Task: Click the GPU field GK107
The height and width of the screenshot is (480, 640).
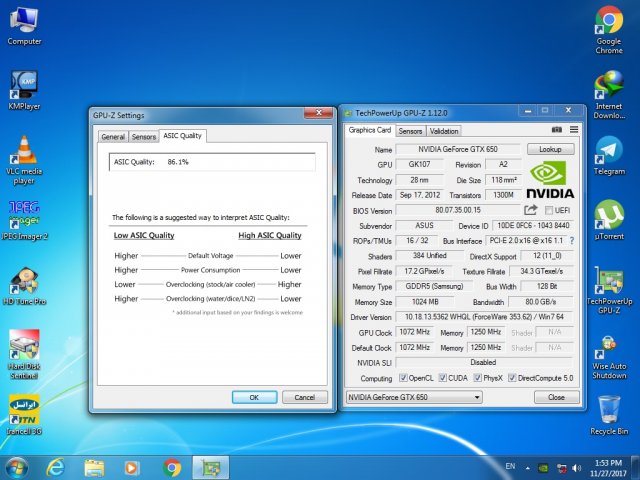Action: click(x=419, y=164)
